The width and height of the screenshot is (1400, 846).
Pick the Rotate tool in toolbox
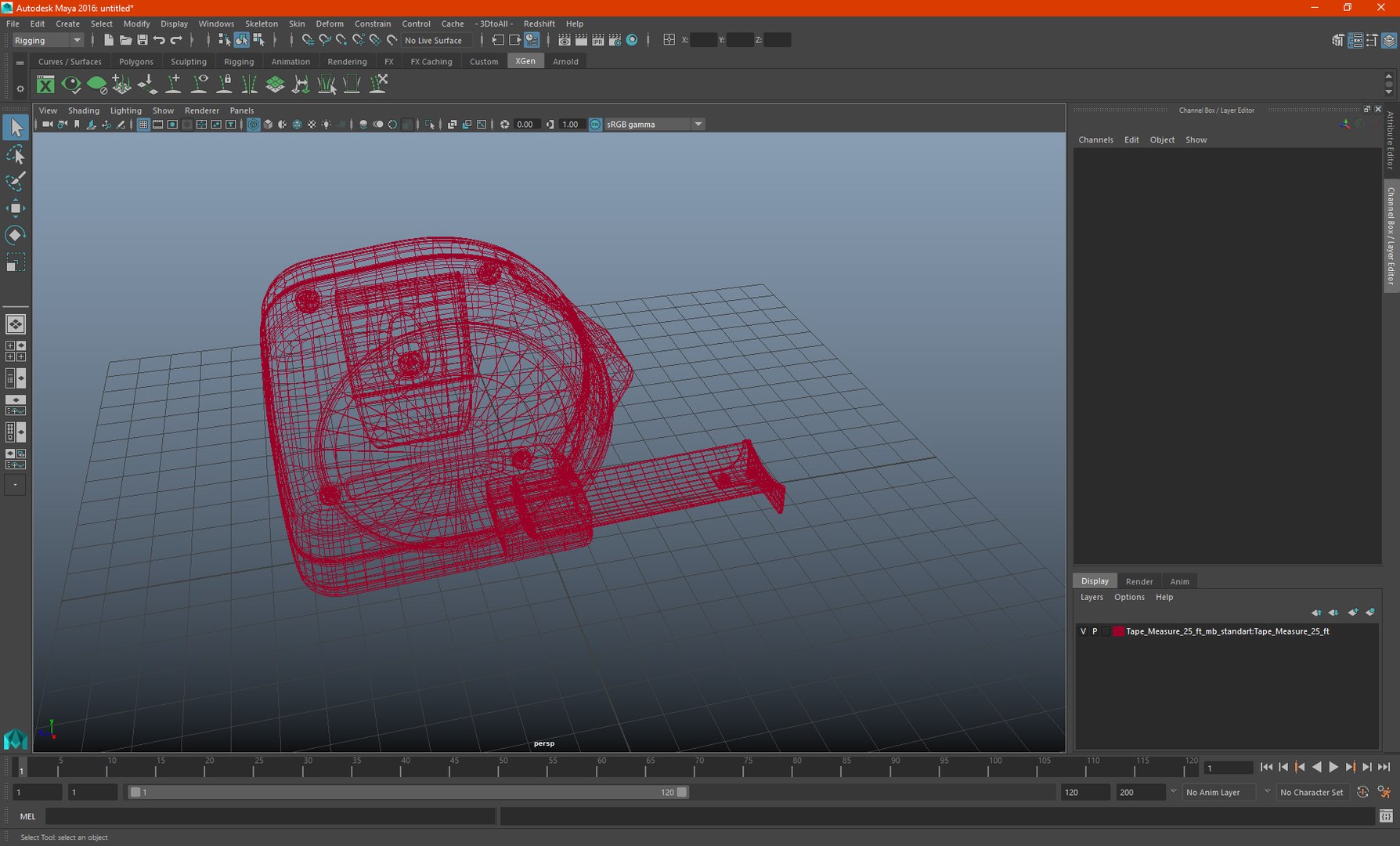pyautogui.click(x=15, y=235)
